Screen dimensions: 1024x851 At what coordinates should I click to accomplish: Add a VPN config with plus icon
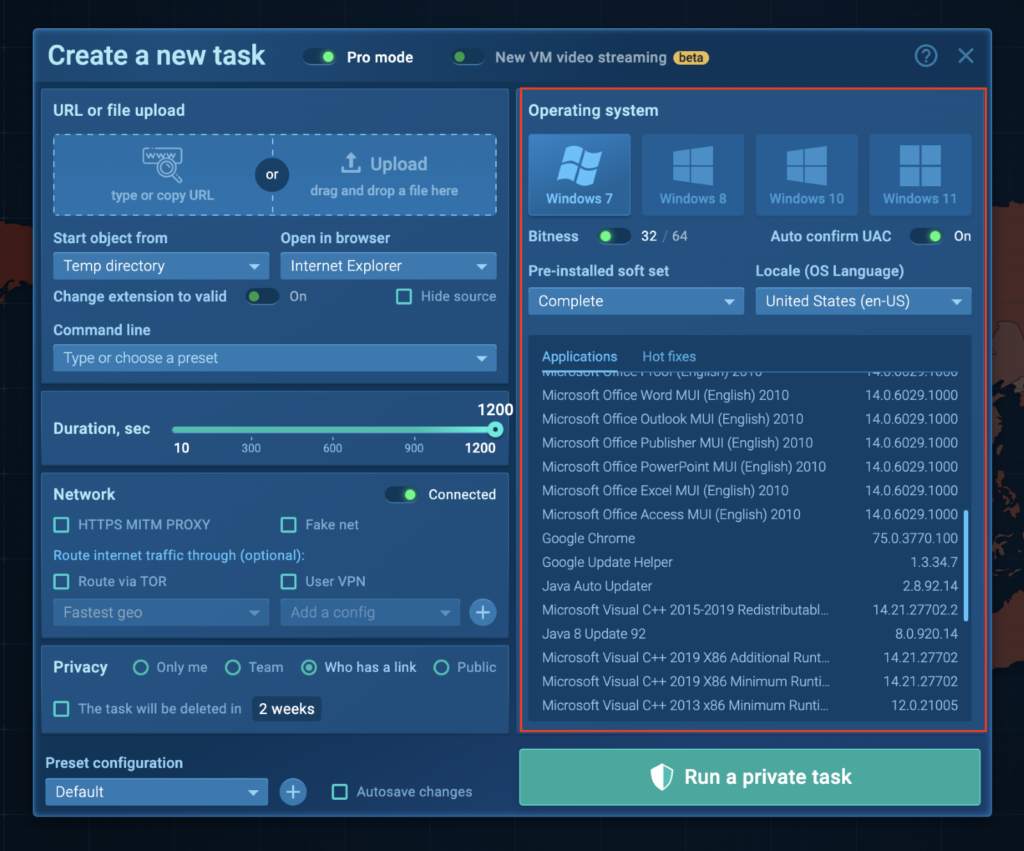point(483,612)
